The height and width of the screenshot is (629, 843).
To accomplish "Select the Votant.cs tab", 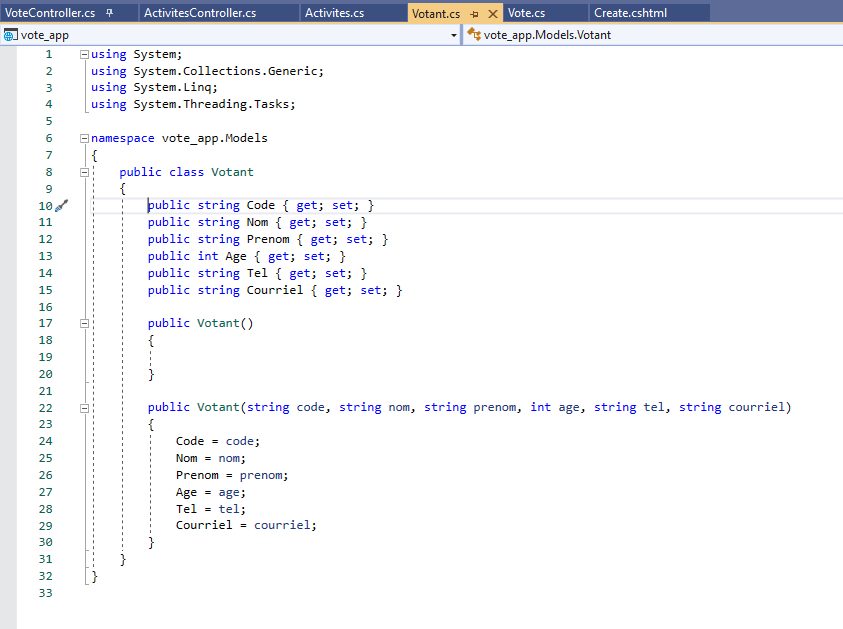I will click(436, 13).
